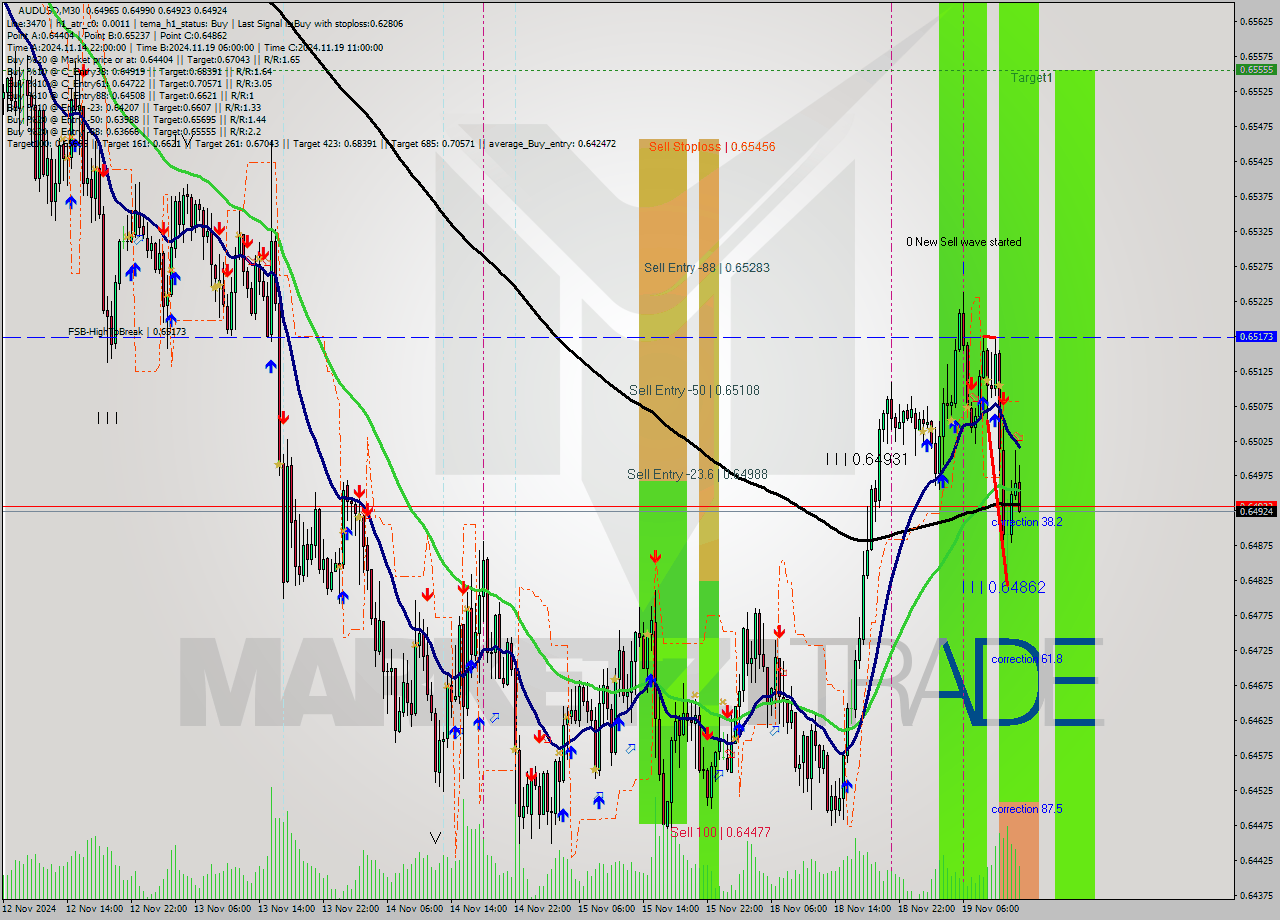The image size is (1280, 920).
Task: Click the 'Sell 100 | 0.64477' label
Action: (720, 832)
